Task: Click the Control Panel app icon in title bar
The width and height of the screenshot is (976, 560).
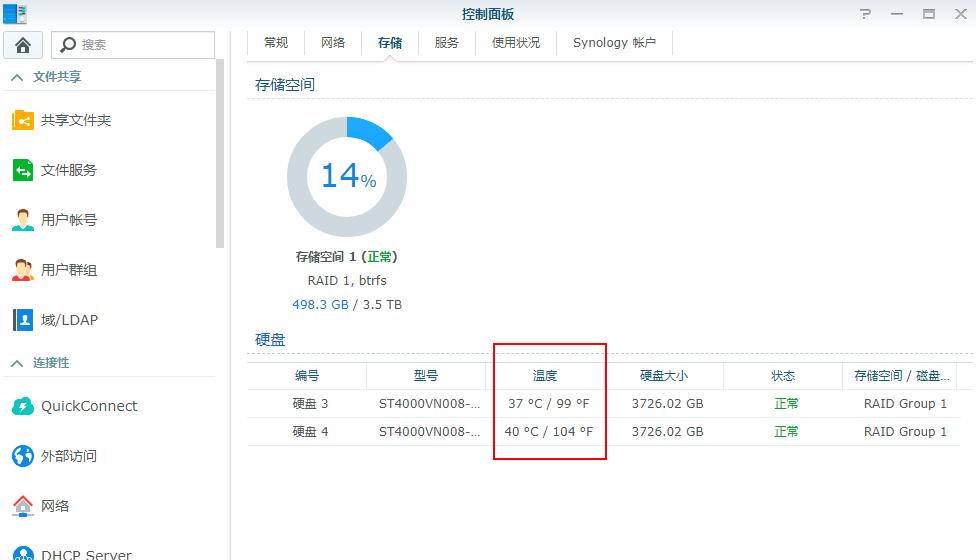Action: 15,14
